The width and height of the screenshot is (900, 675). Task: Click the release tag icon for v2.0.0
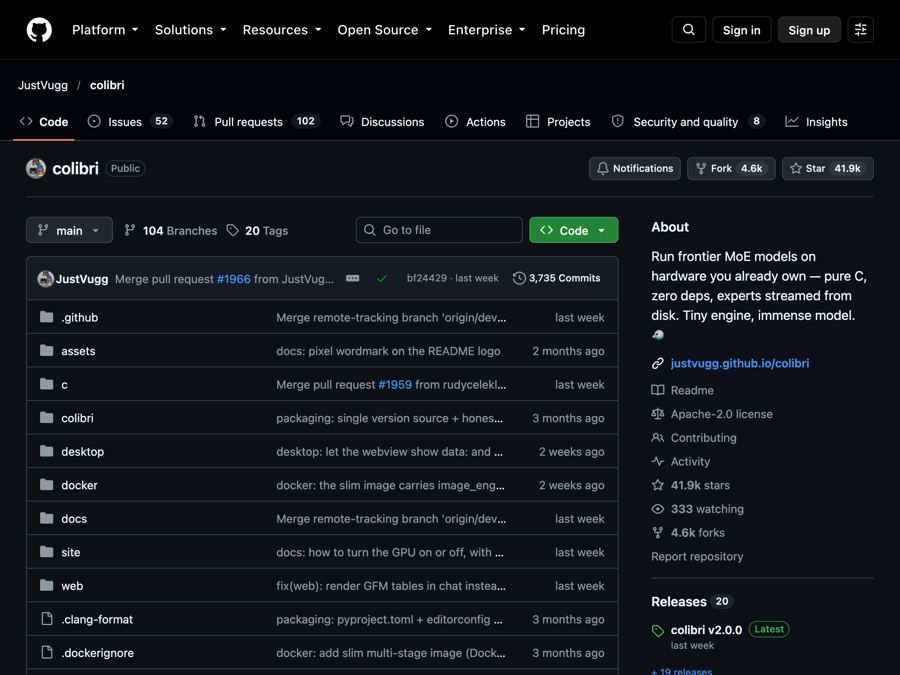(x=658, y=631)
